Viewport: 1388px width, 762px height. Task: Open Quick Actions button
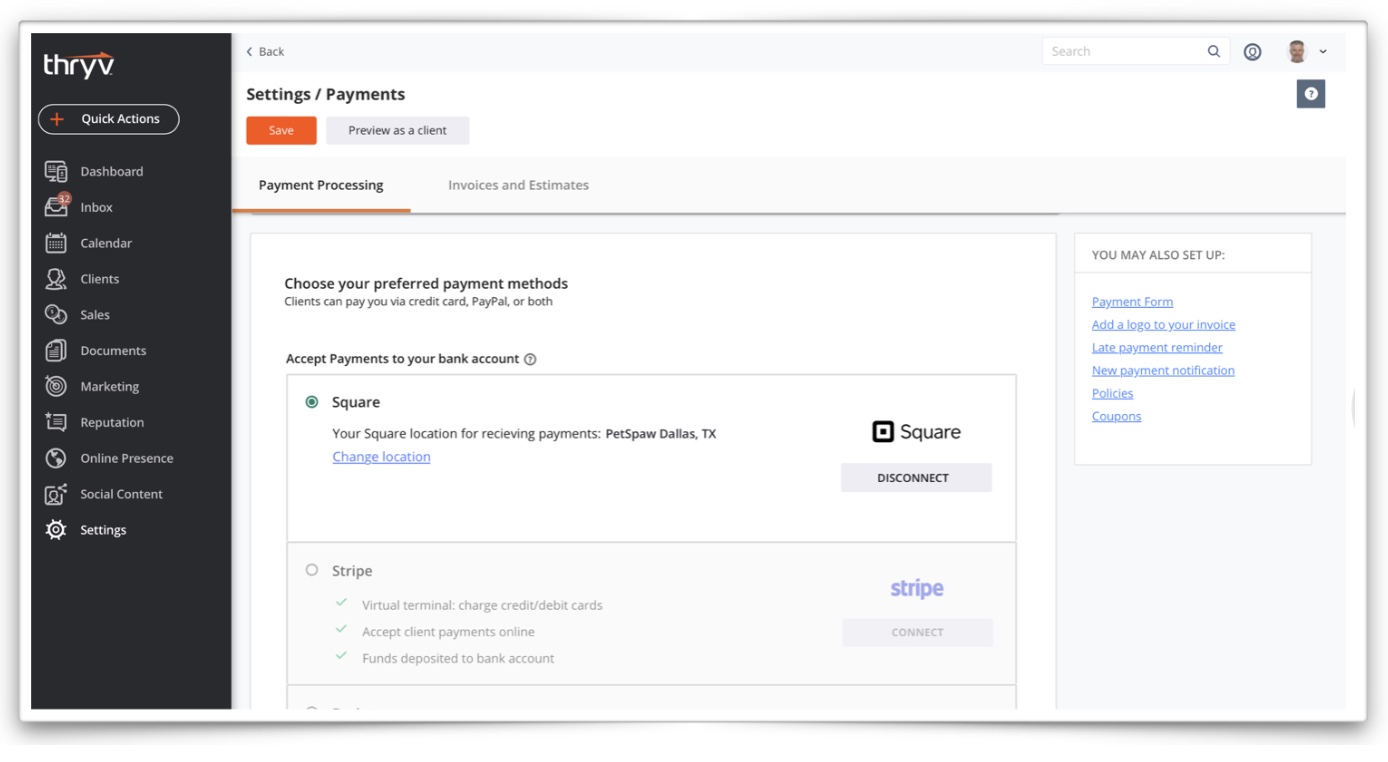tap(109, 119)
